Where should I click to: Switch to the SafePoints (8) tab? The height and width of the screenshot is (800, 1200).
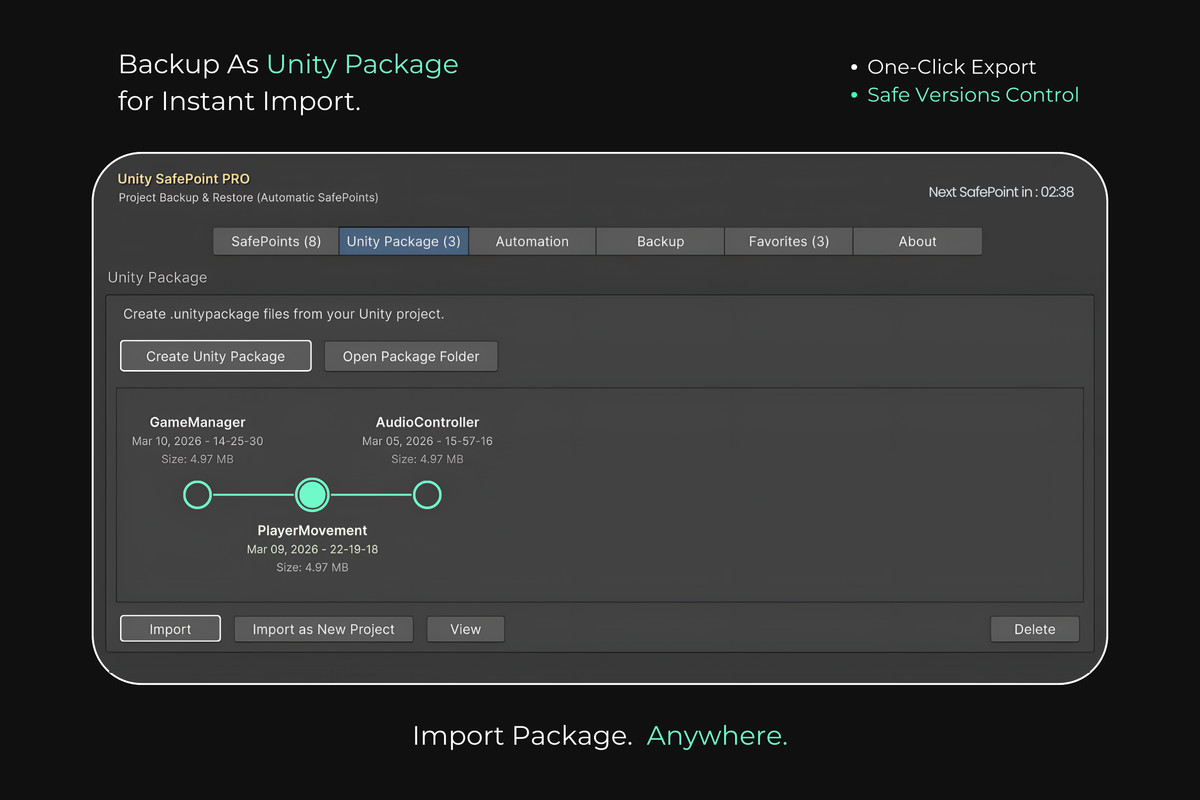click(276, 241)
